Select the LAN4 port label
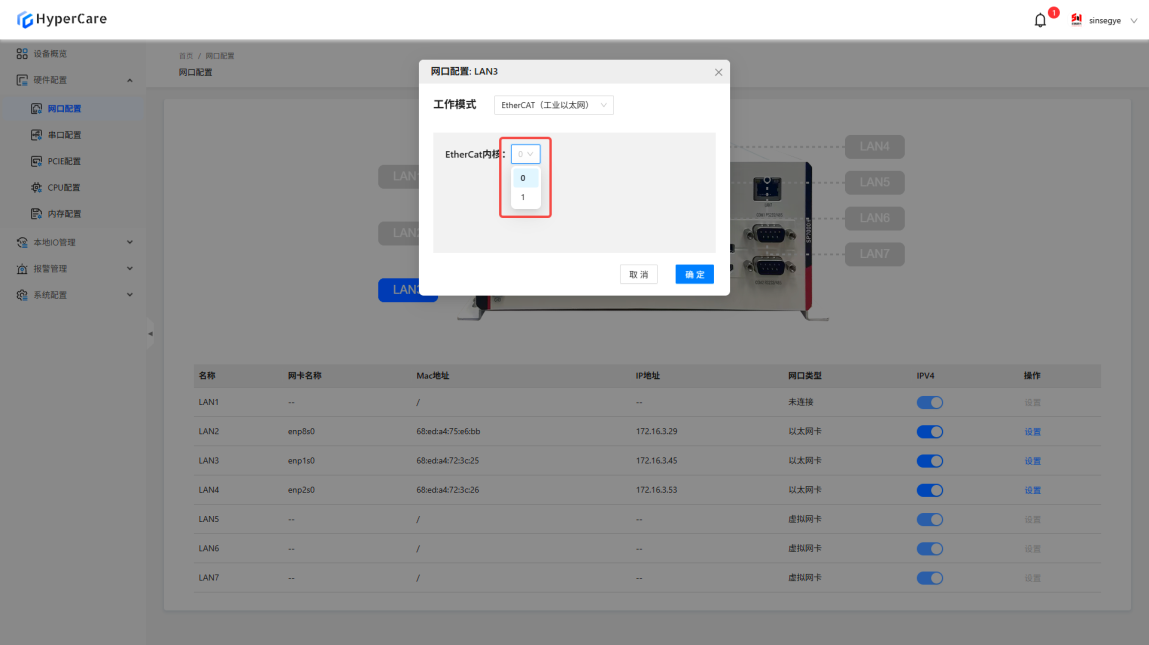 pos(874,147)
